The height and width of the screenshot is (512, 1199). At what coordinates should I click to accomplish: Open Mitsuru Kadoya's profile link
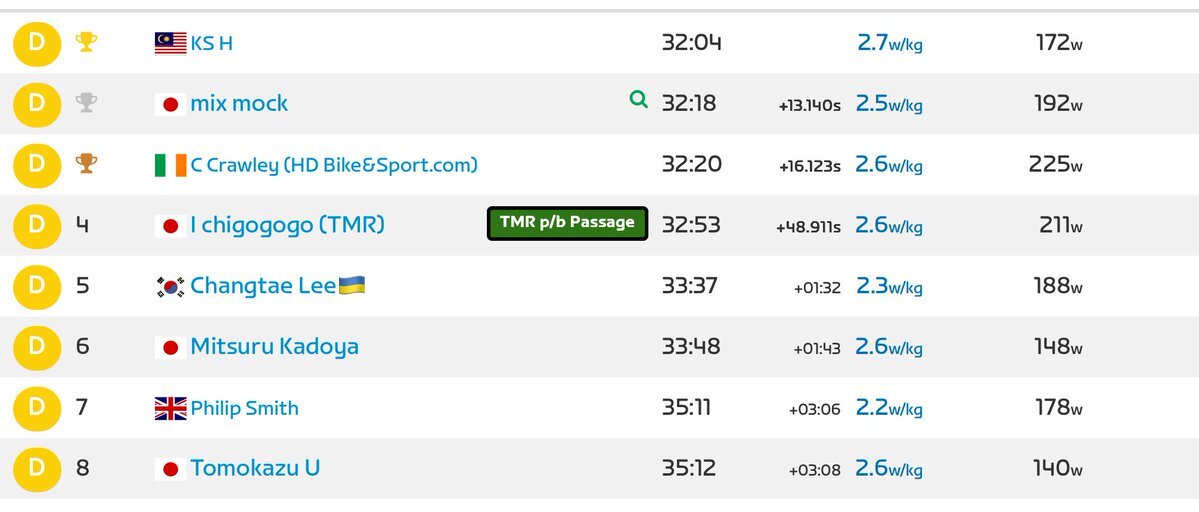pos(275,347)
